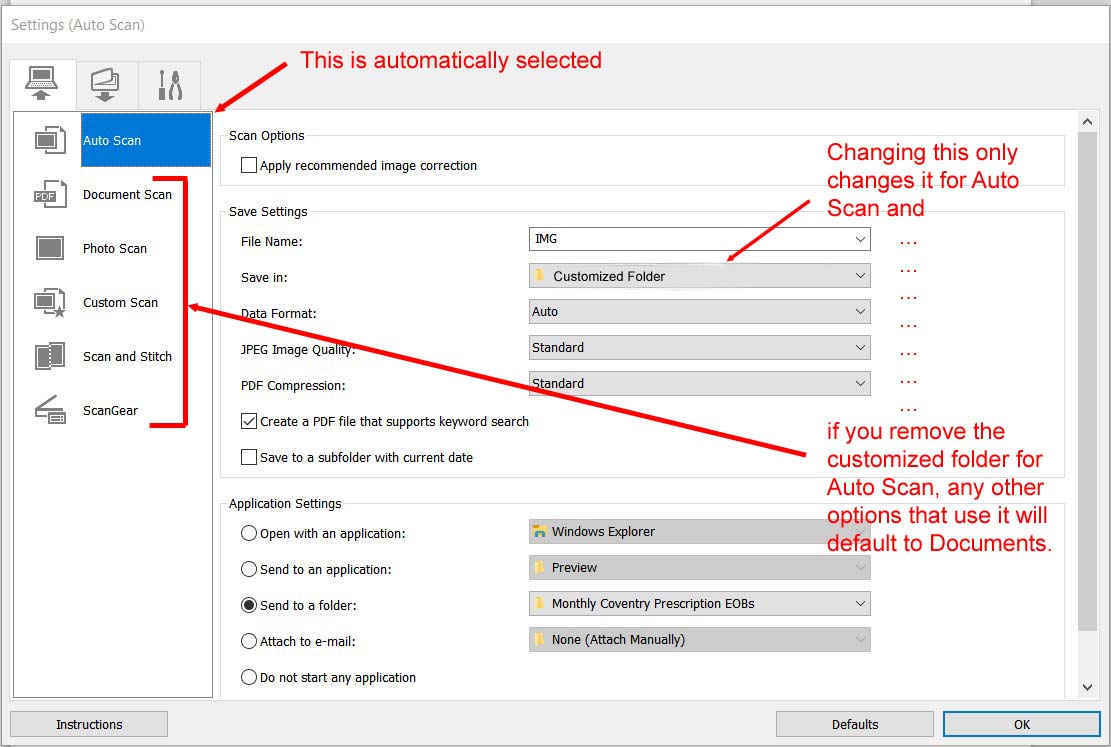Click the ScanGear scanner icon
1111x747 pixels.
click(49, 410)
